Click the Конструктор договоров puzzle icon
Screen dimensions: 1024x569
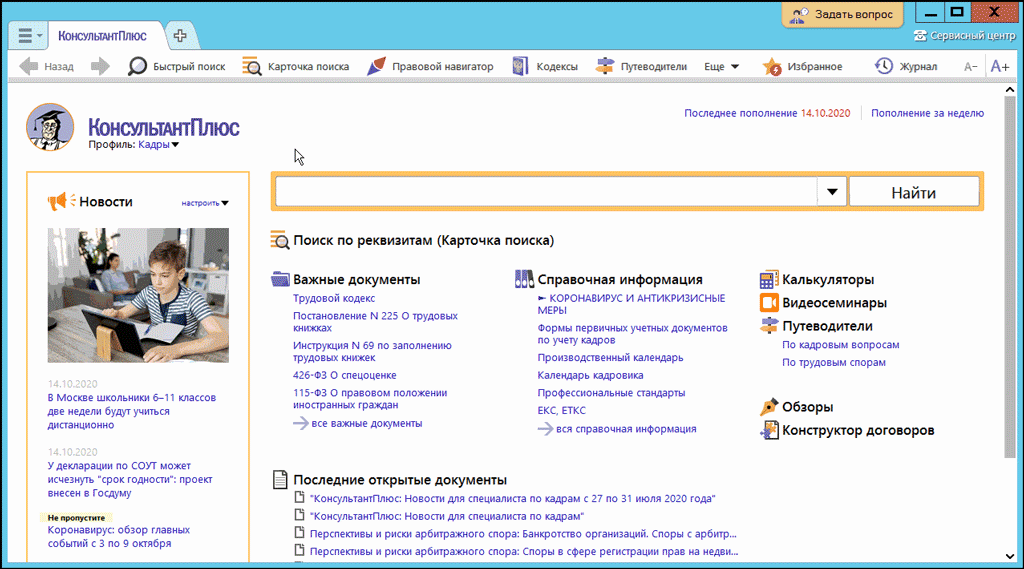click(769, 430)
